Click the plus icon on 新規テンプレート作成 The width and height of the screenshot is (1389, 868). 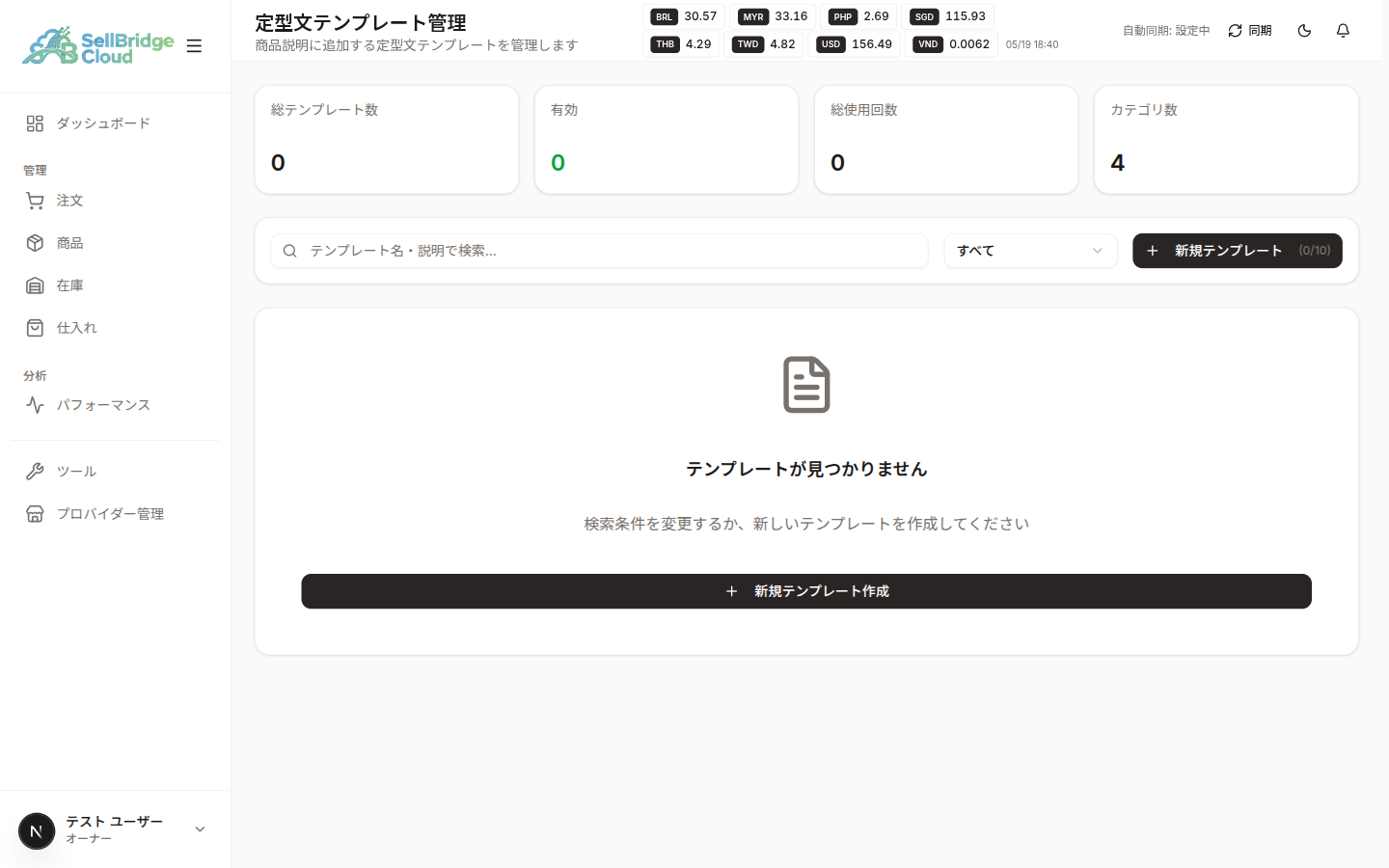point(731,591)
